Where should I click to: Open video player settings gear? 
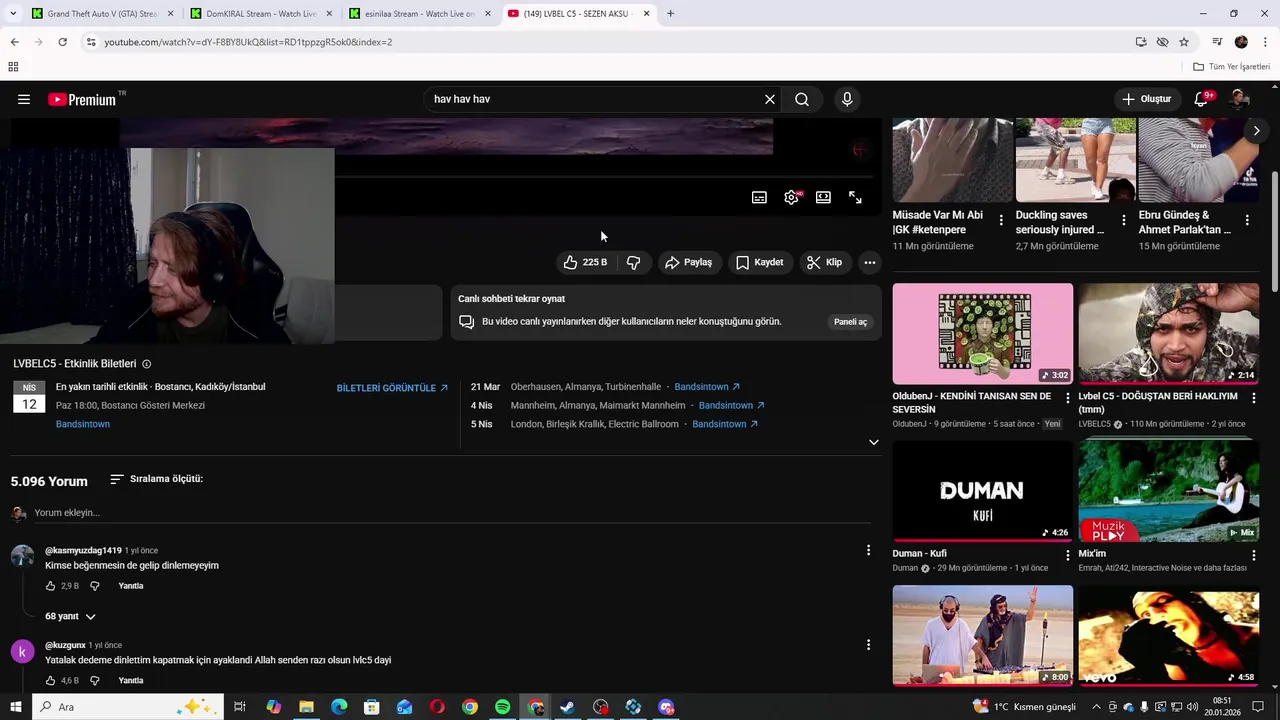pyautogui.click(x=791, y=197)
